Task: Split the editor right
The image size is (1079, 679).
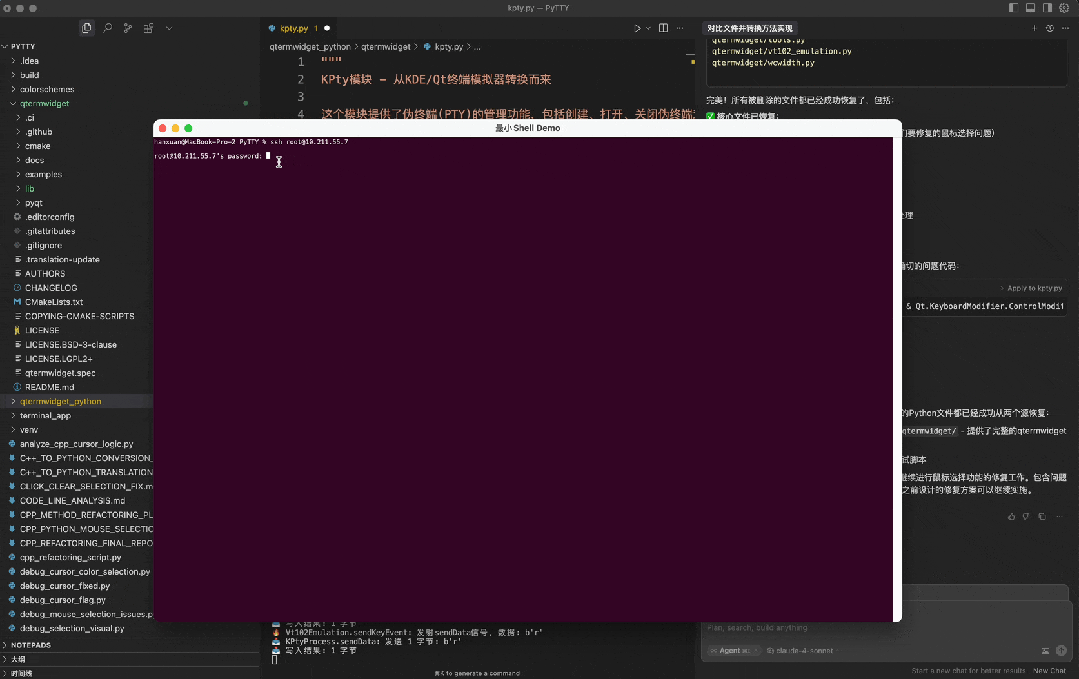Action: [663, 28]
